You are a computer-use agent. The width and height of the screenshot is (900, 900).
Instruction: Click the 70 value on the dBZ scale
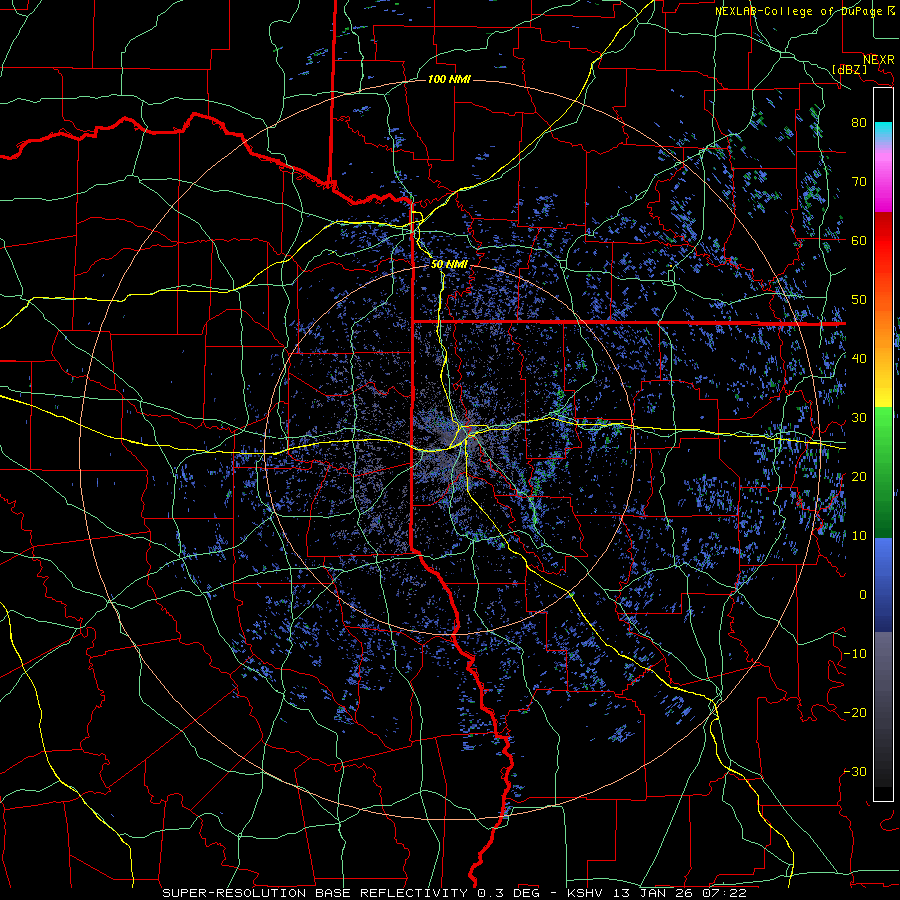point(859,181)
